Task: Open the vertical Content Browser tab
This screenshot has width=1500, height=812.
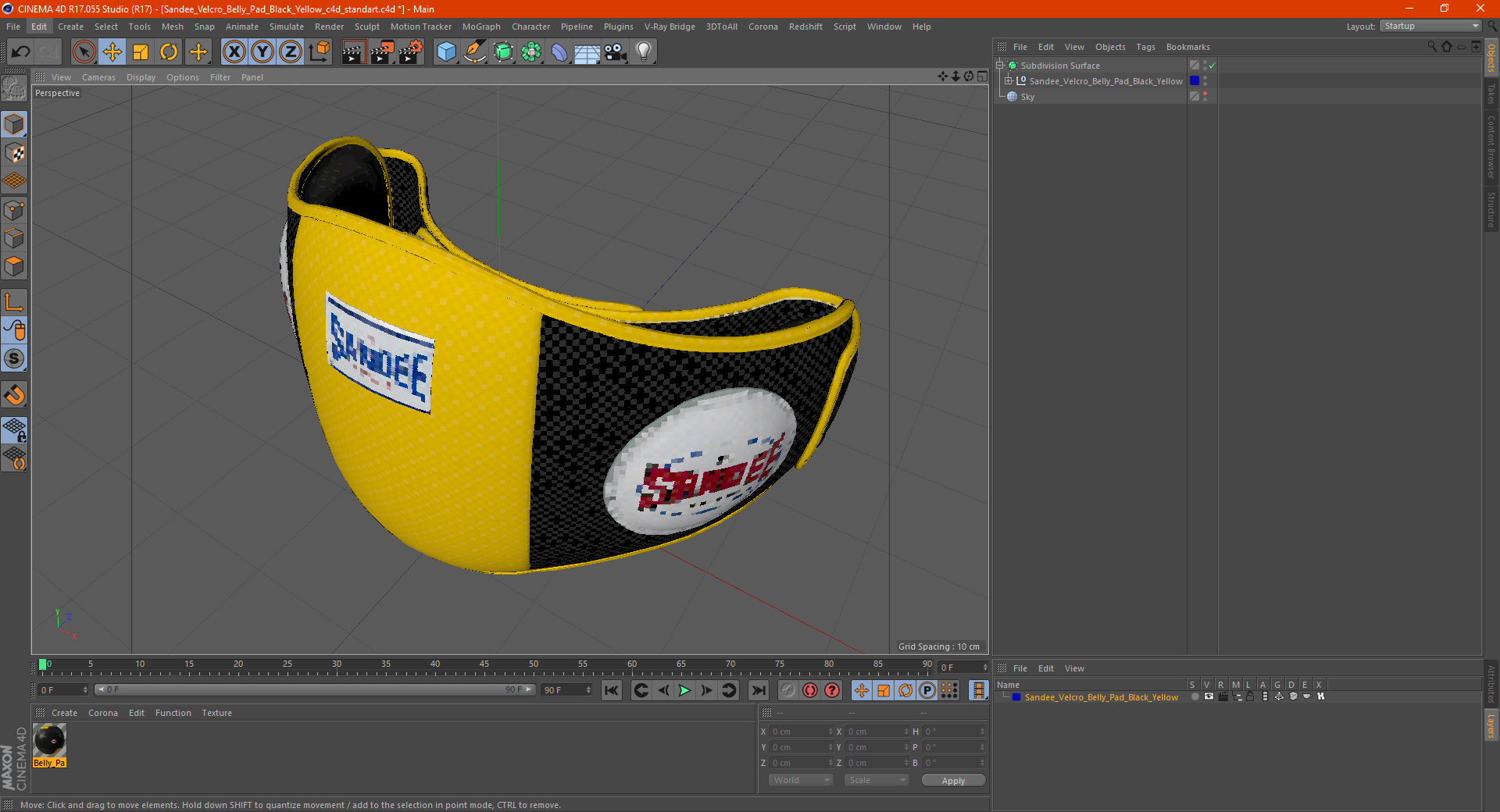Action: click(x=1491, y=147)
